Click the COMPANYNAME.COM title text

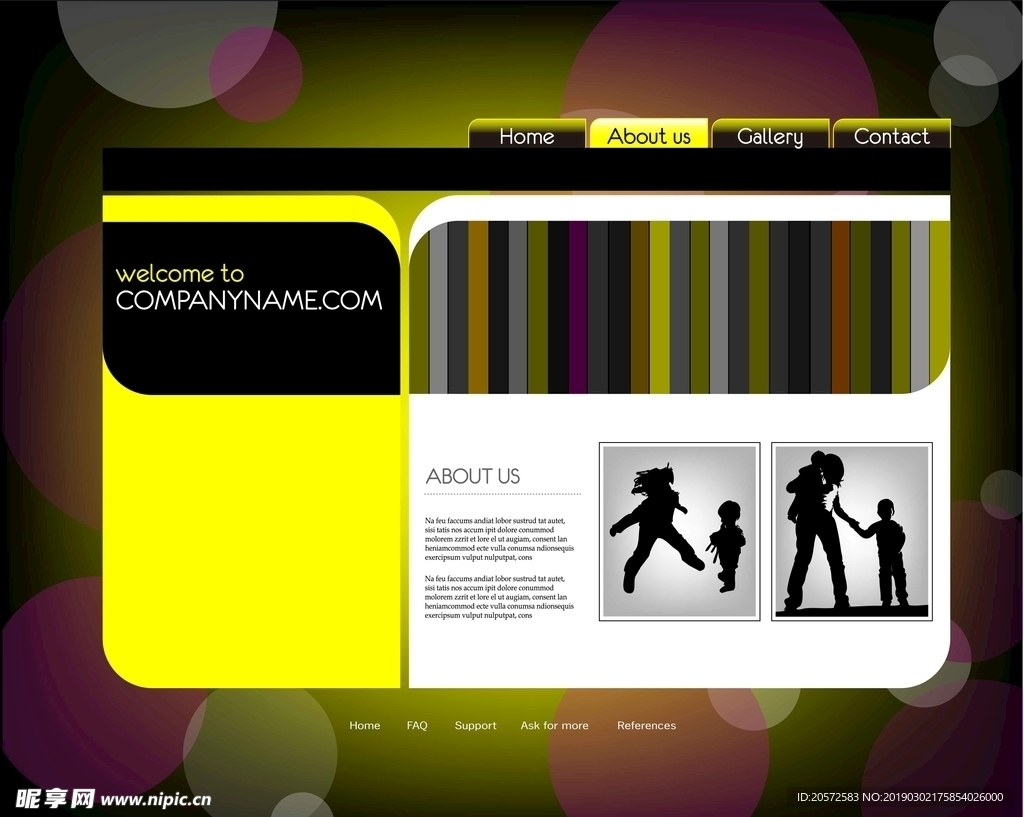tap(249, 300)
